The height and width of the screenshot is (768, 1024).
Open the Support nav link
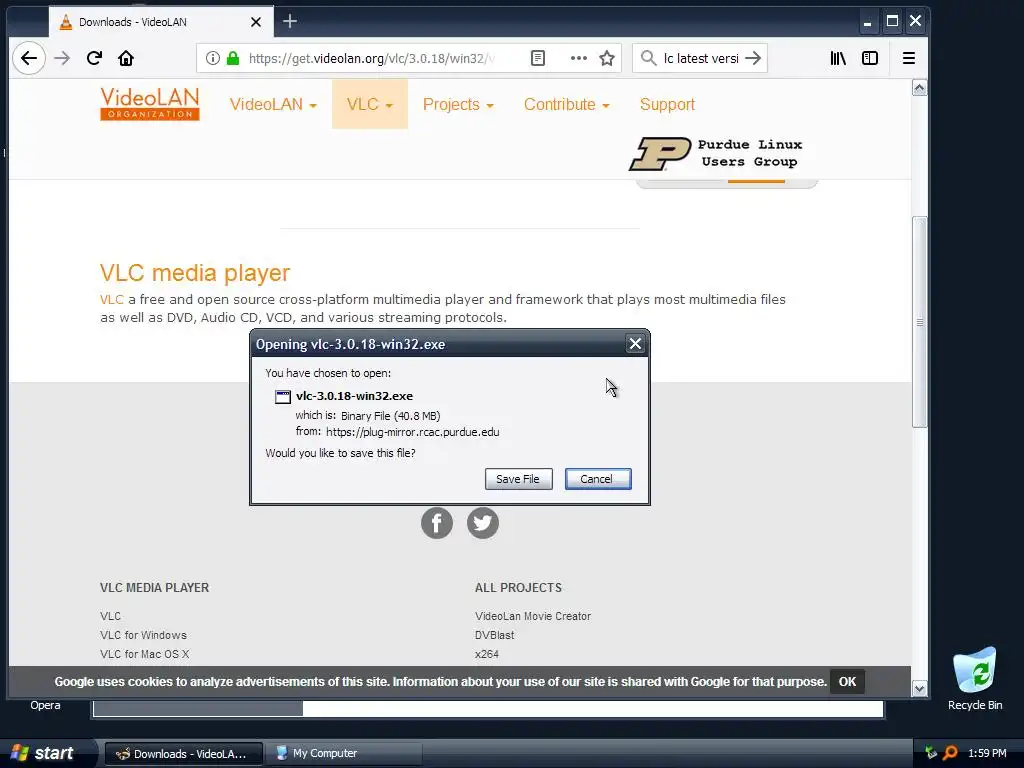pos(667,104)
